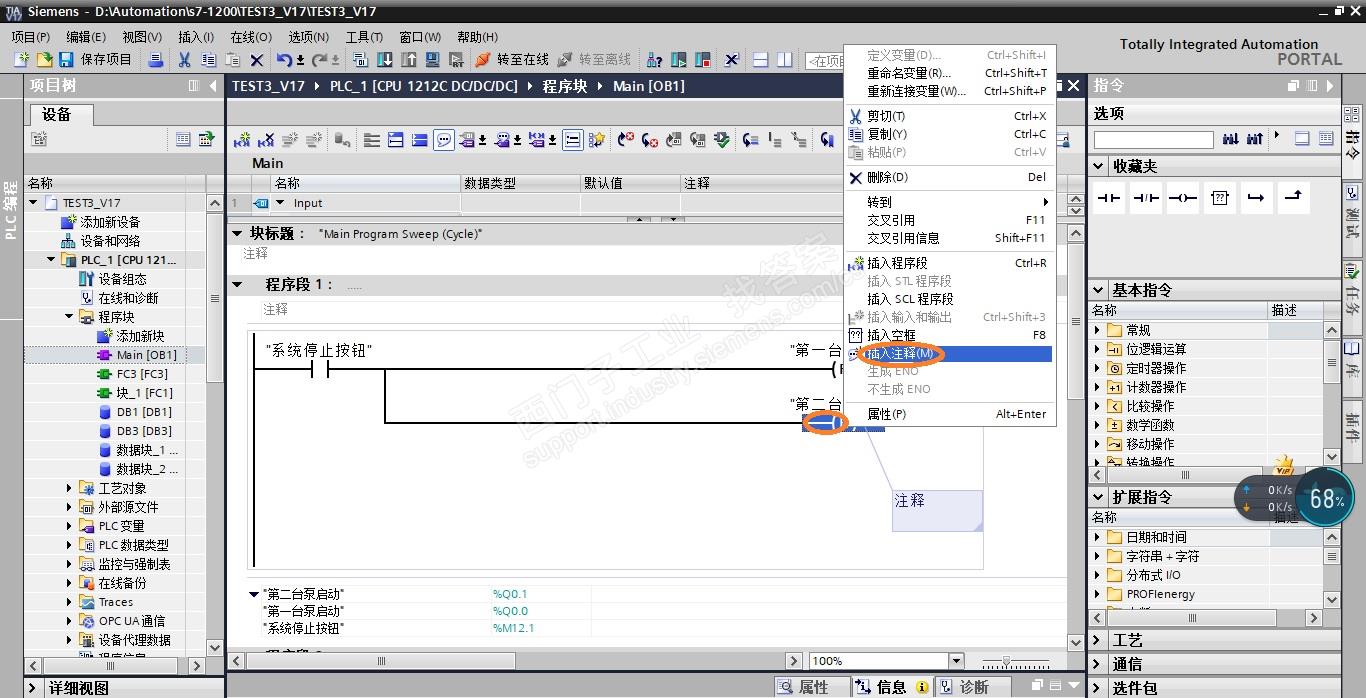Click the open project folder icon
This screenshot has height=698, width=1366.
44,60
